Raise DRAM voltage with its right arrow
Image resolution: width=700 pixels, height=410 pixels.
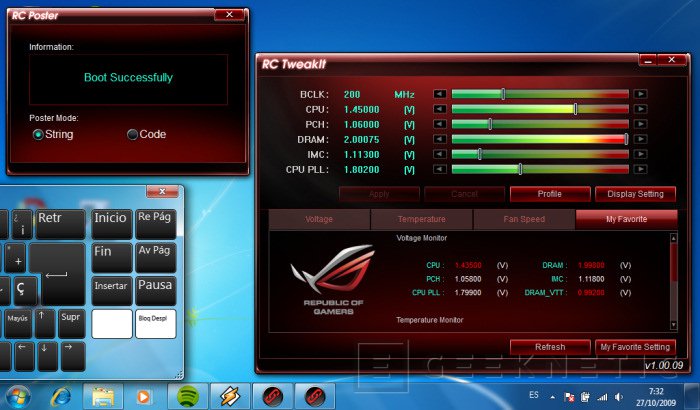click(x=641, y=139)
